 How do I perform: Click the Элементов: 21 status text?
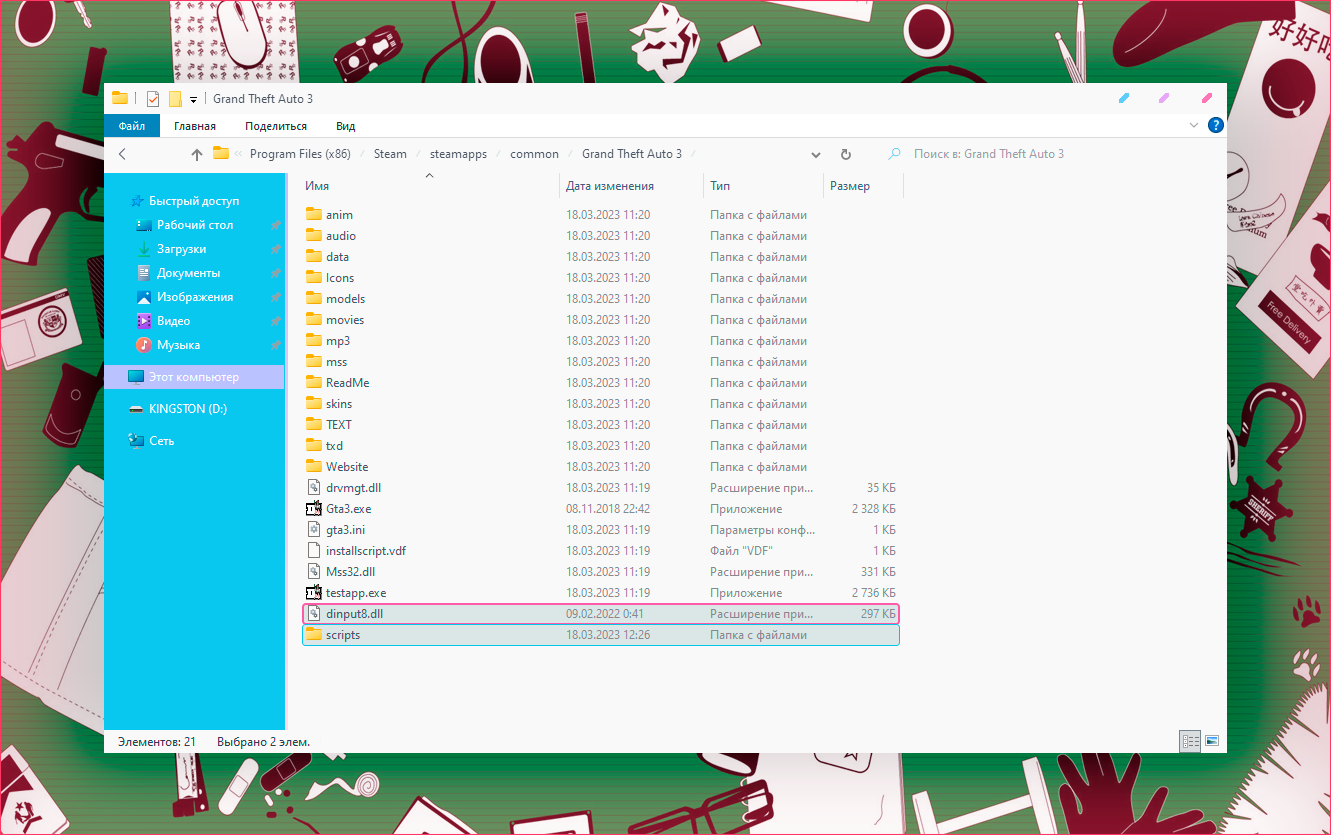(156, 742)
